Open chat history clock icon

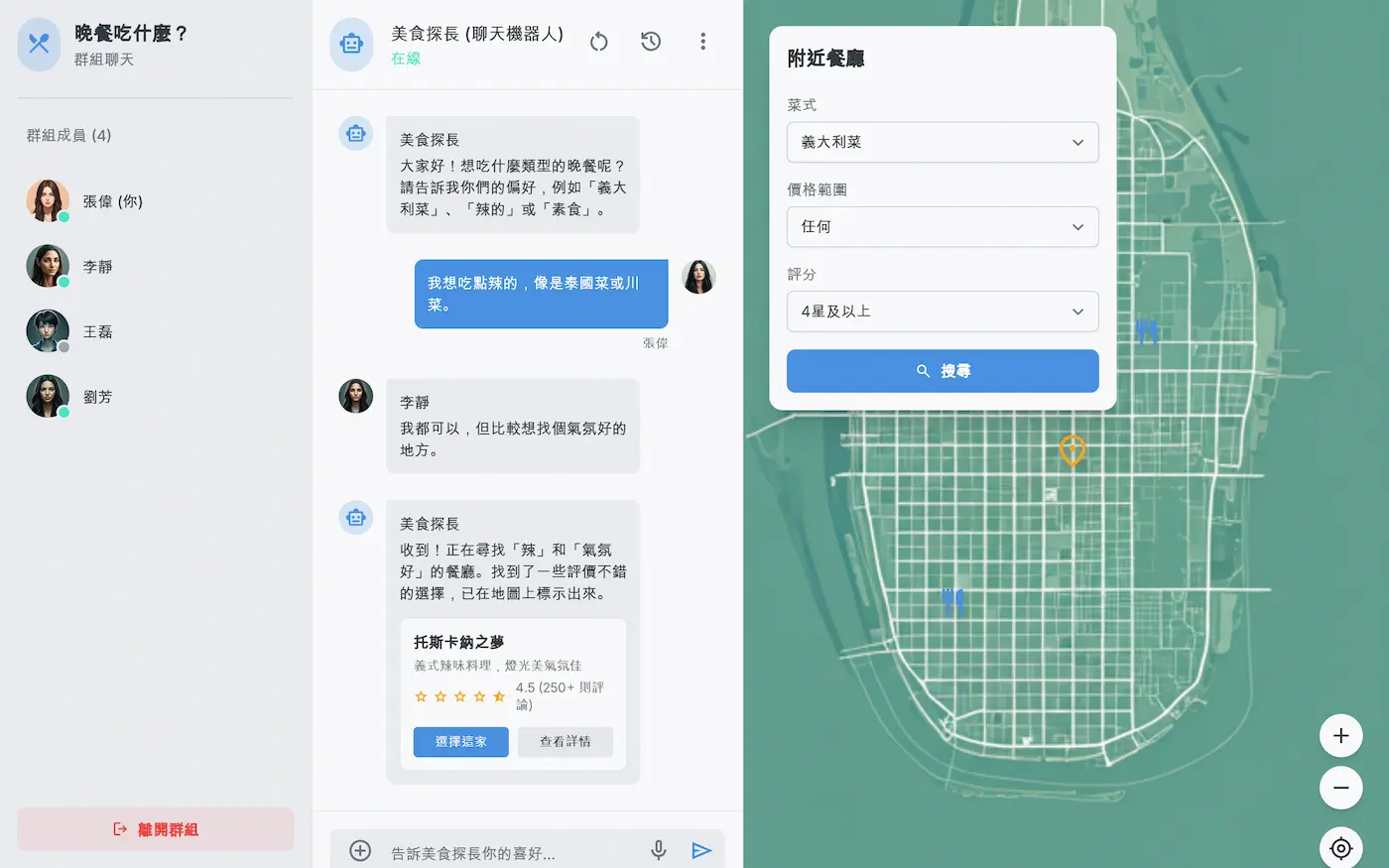click(651, 42)
